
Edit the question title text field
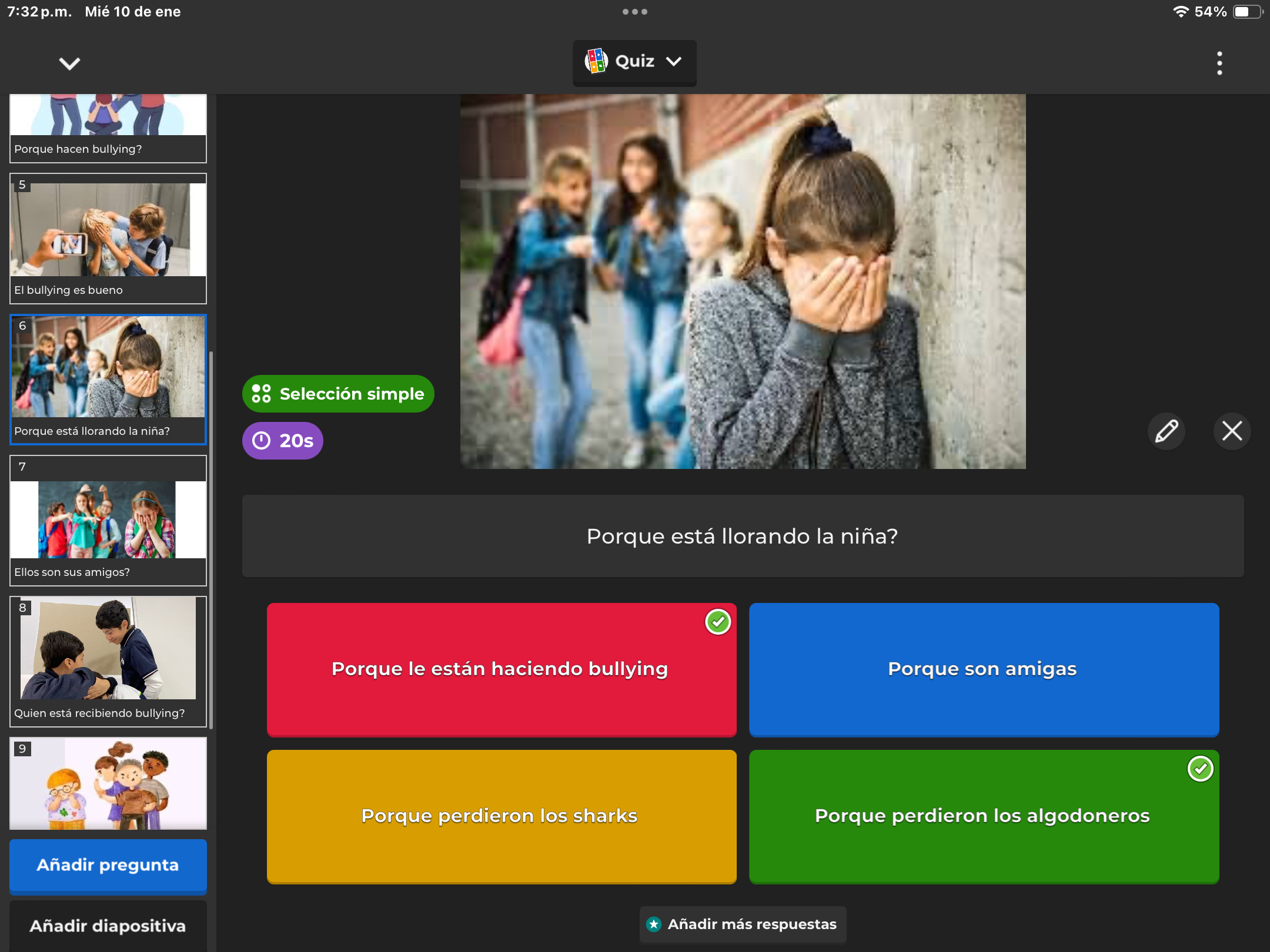pyautogui.click(x=742, y=536)
